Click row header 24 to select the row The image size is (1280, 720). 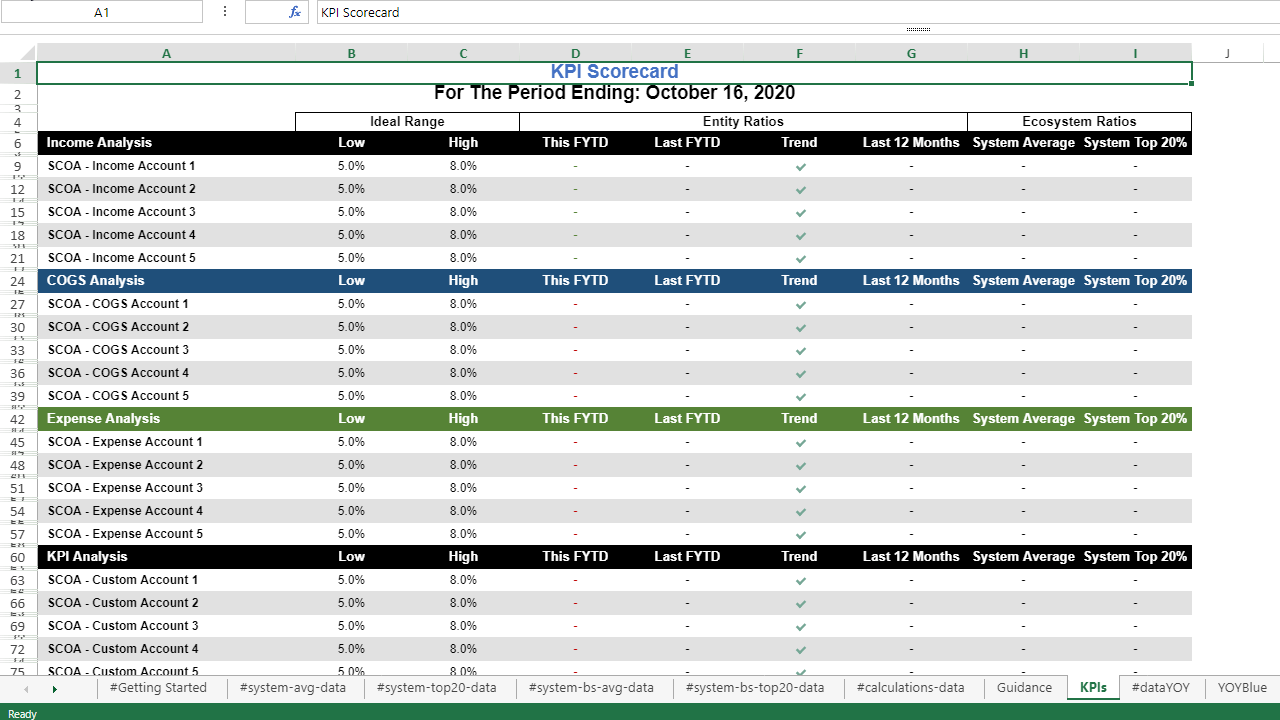click(x=18, y=281)
